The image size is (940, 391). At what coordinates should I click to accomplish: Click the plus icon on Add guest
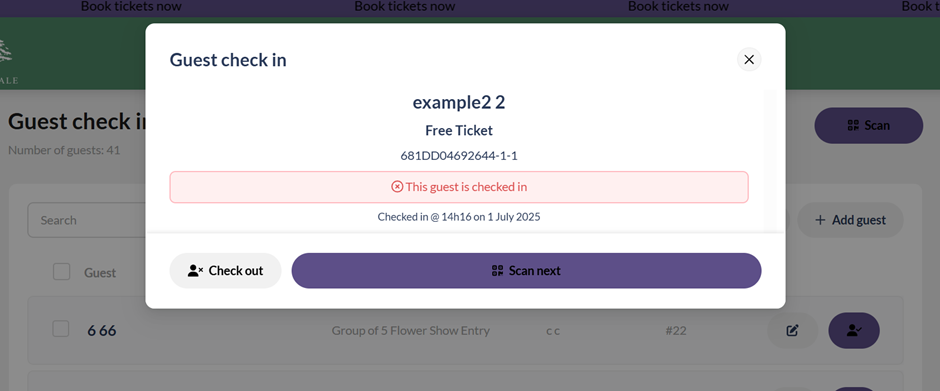(x=820, y=220)
